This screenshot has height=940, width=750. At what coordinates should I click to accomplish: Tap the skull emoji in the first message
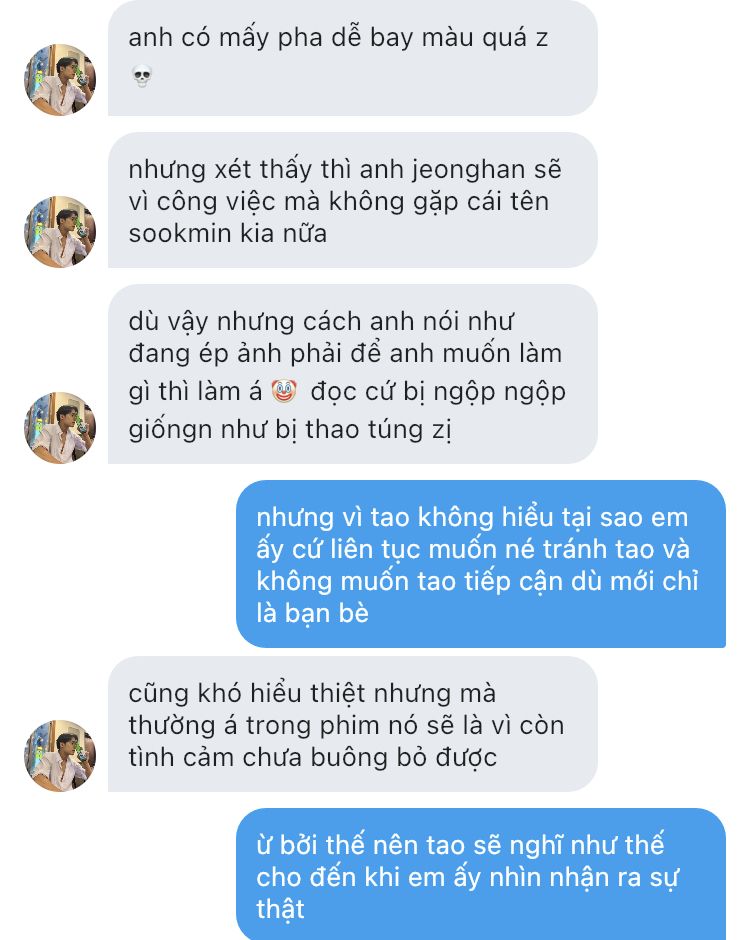(141, 76)
